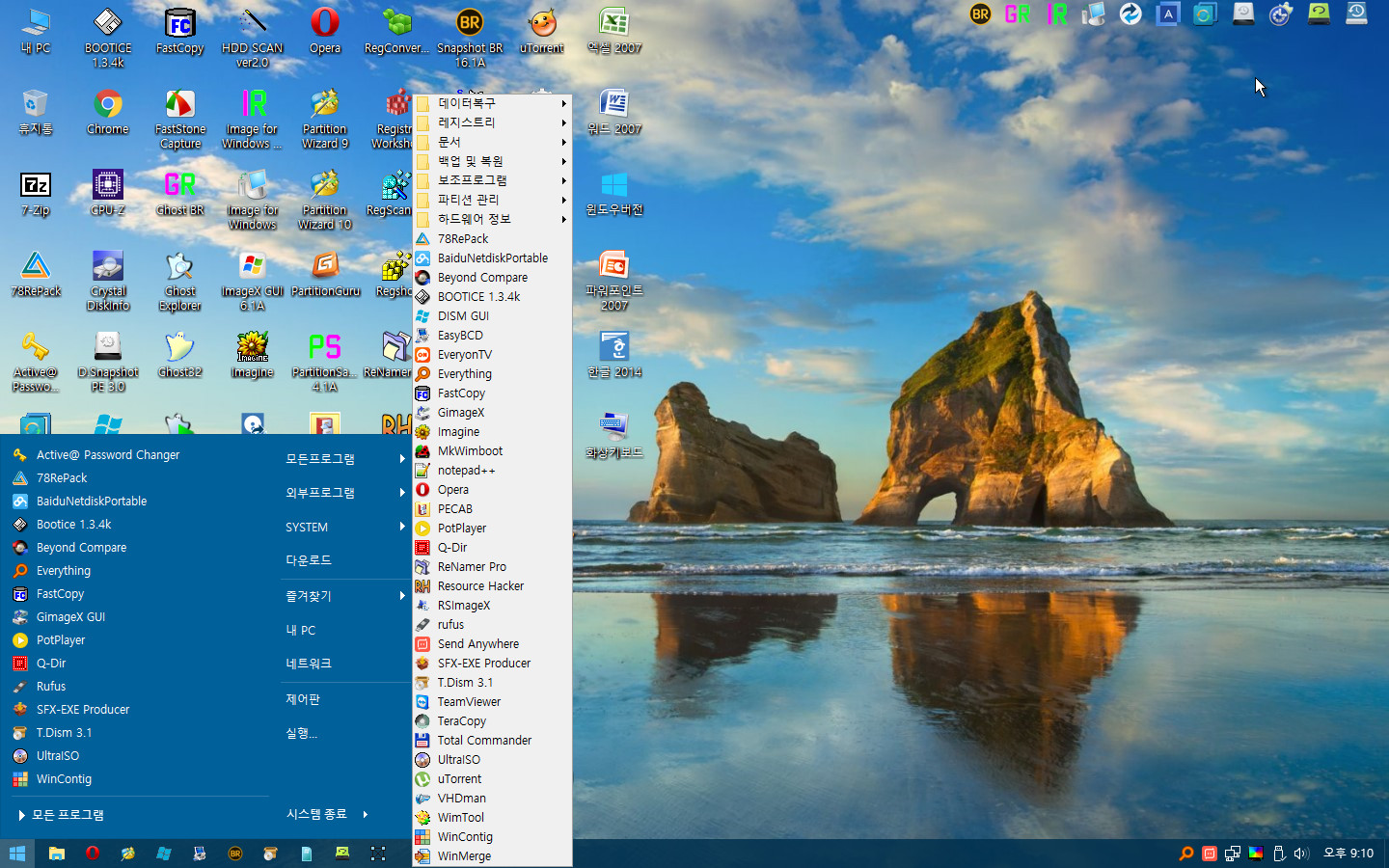Viewport: 1389px width, 868px height.
Task: Click the Opera icon in the taskbar
Action: tap(93, 853)
